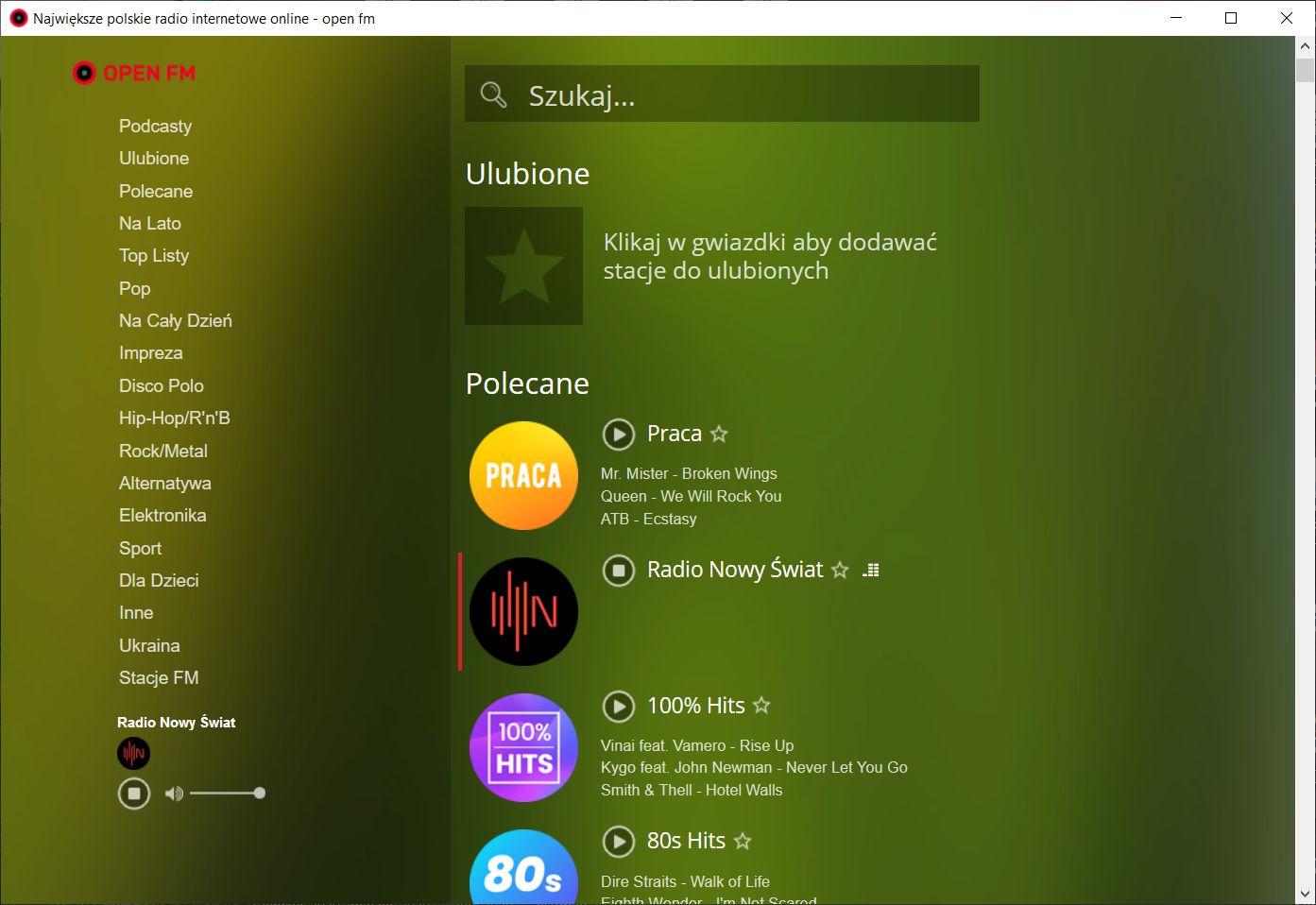
Task: Select the Impreza category
Action: click(x=151, y=352)
